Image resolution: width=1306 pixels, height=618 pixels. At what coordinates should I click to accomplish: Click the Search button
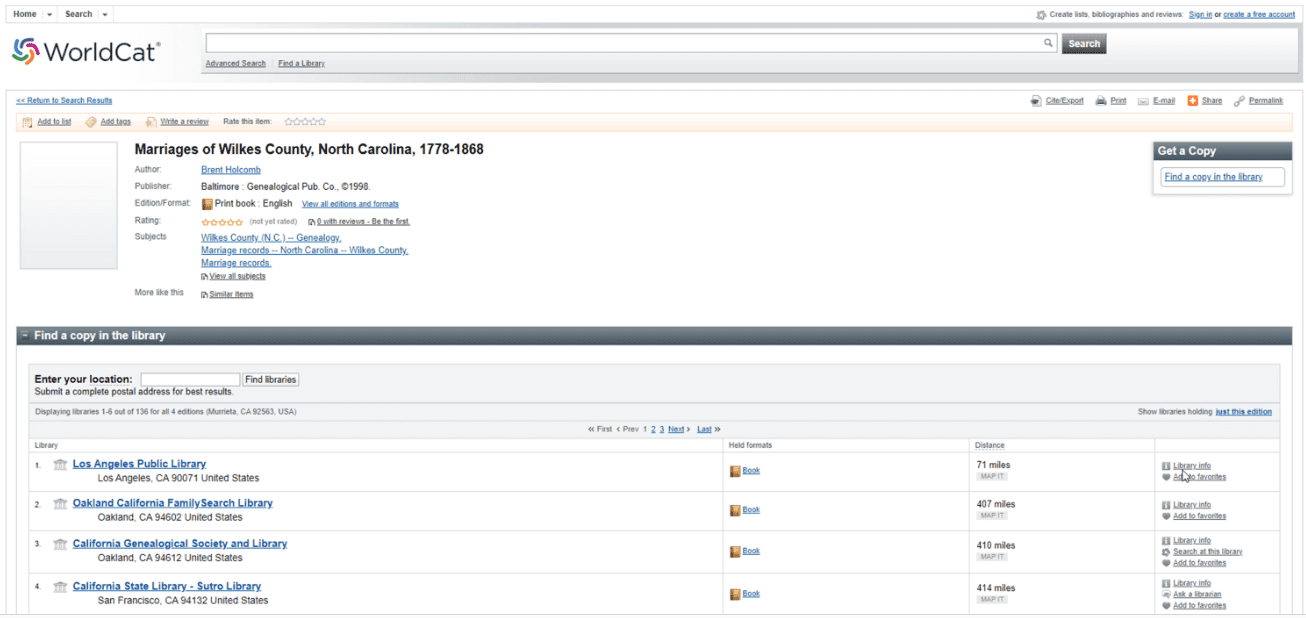(x=1084, y=44)
